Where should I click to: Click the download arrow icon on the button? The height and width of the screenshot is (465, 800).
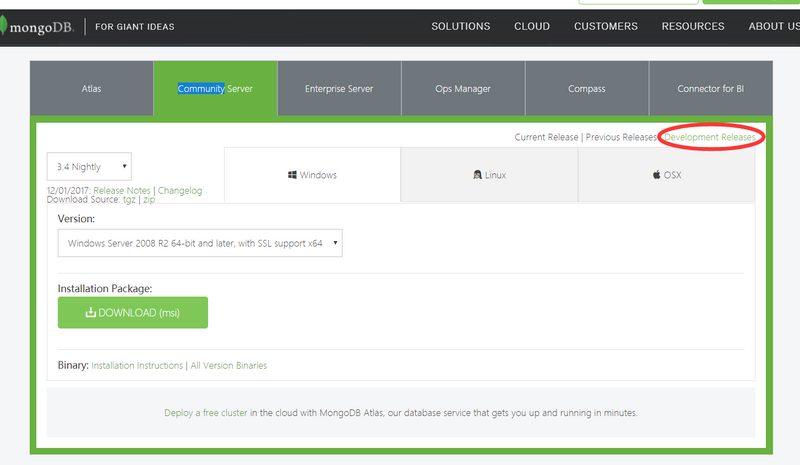pyautogui.click(x=90, y=312)
